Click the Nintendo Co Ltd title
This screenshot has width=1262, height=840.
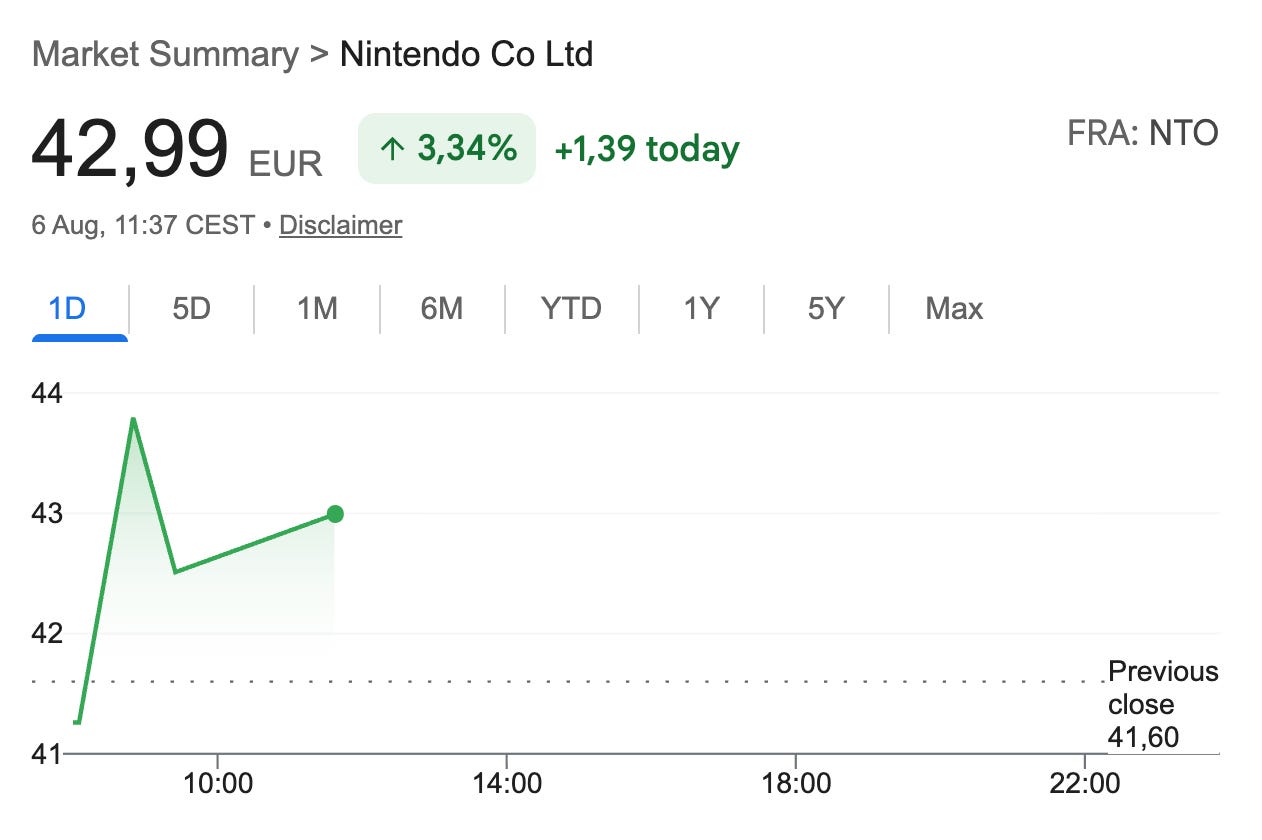point(467,53)
